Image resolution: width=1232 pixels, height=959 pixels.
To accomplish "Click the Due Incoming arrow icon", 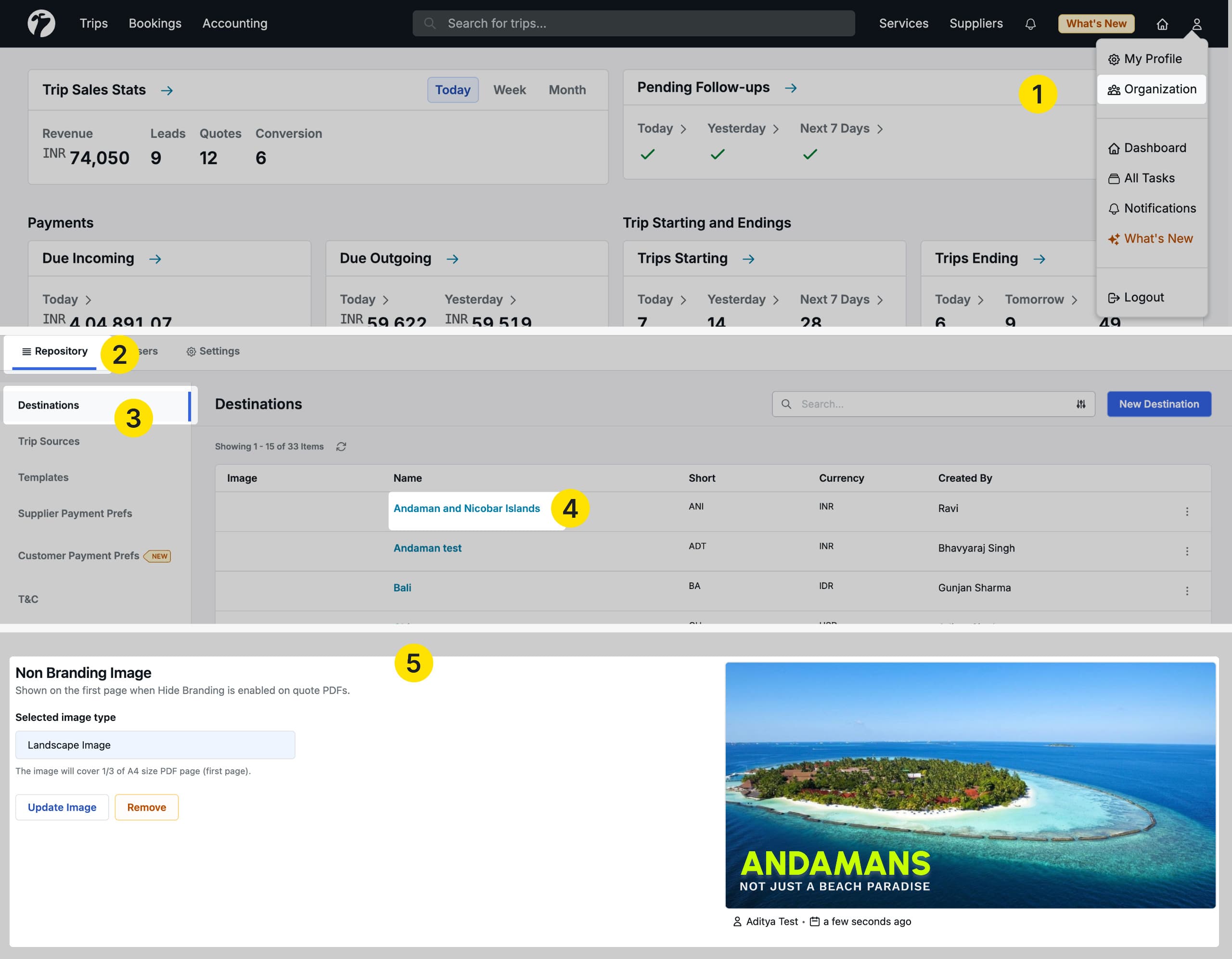I will click(x=155, y=259).
